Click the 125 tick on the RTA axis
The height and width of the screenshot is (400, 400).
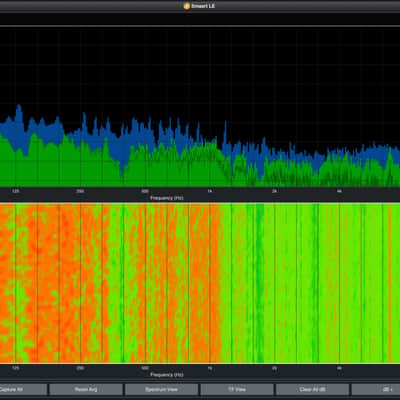[x=16, y=191]
